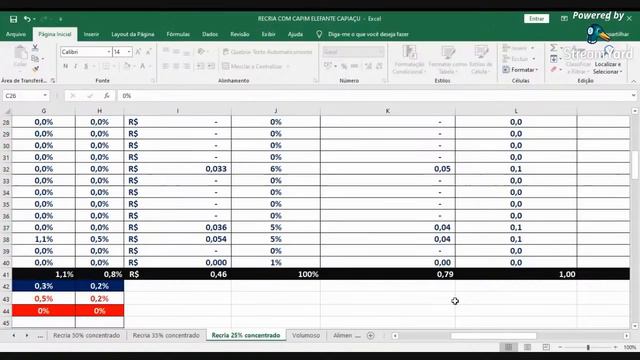Cancel the formula bar entry
The width and height of the screenshot is (640, 360).
(73, 96)
